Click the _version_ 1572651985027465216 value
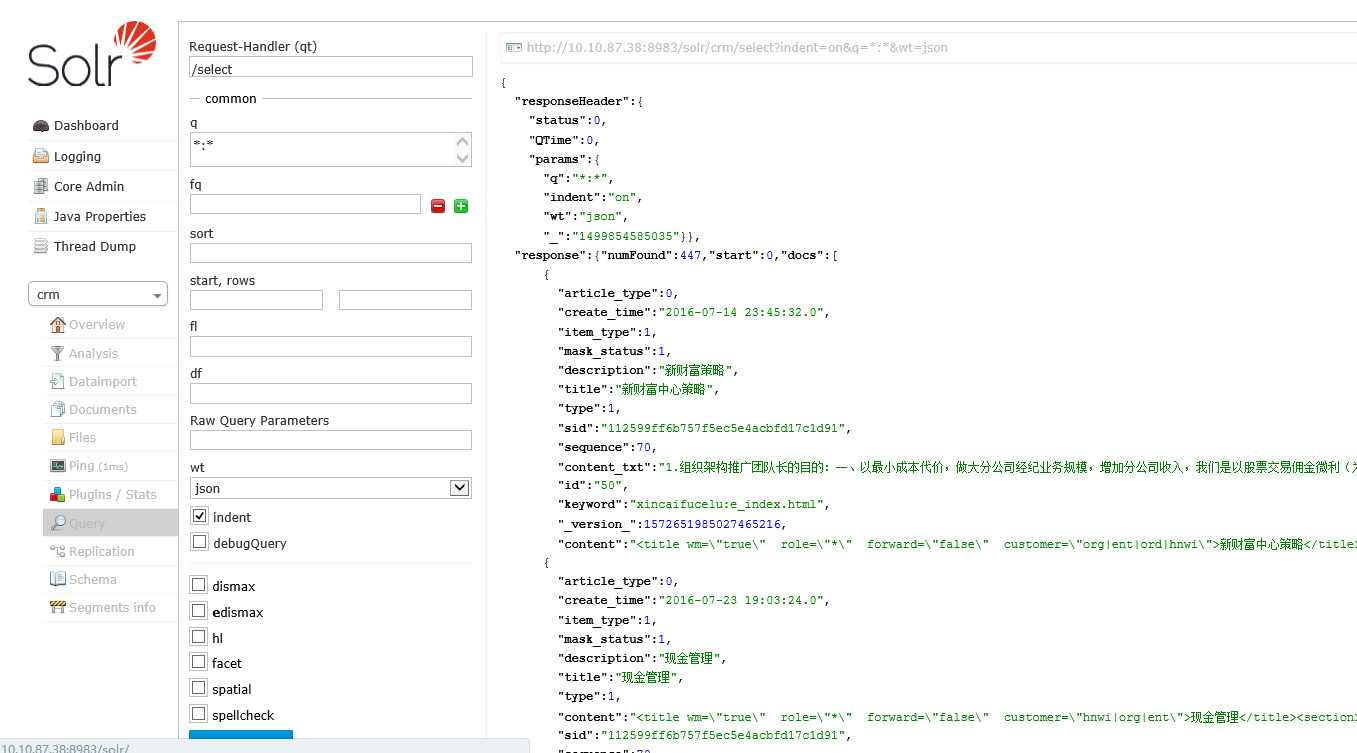The image size is (1357, 753). pyautogui.click(x=714, y=524)
